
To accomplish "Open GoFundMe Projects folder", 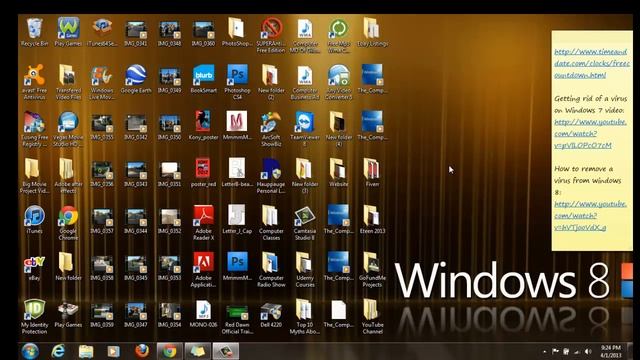I will pos(372,270).
